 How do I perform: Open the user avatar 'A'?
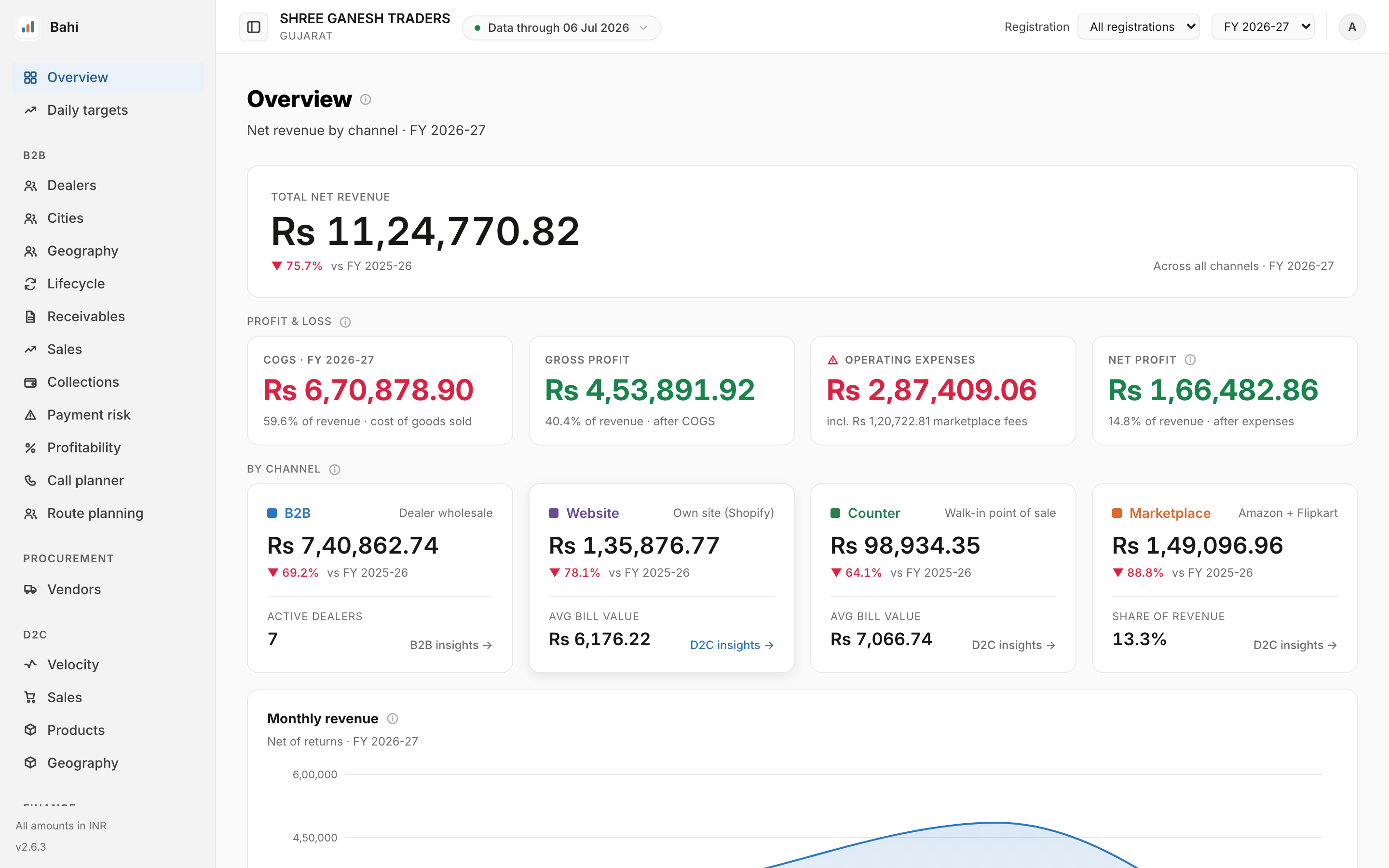click(x=1352, y=27)
